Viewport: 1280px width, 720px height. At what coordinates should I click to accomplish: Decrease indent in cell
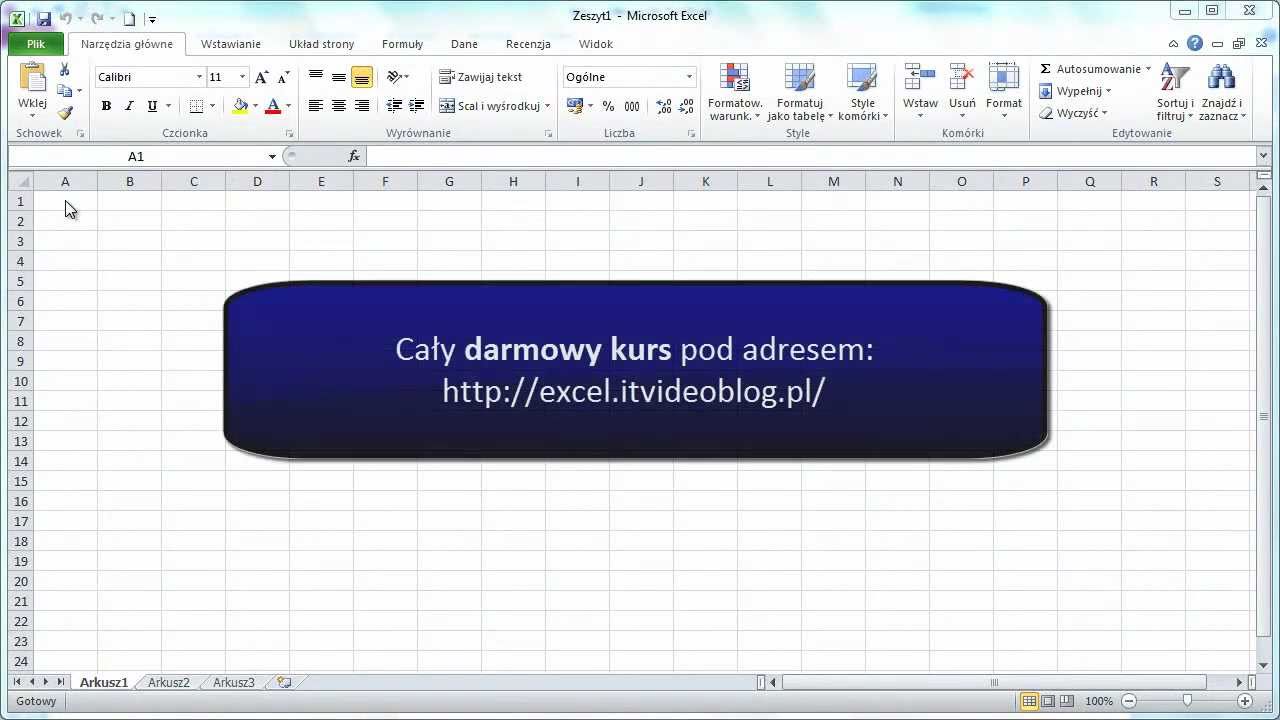pyautogui.click(x=394, y=106)
